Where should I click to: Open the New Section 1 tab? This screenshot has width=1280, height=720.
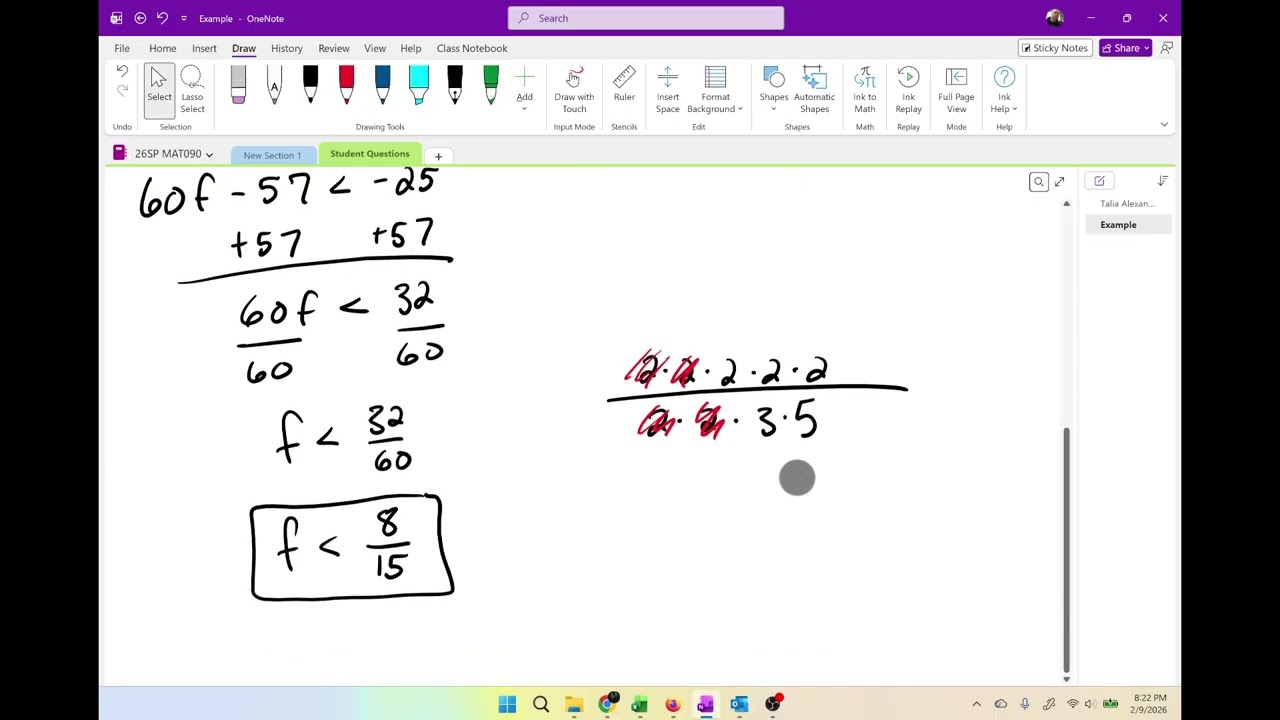point(272,155)
